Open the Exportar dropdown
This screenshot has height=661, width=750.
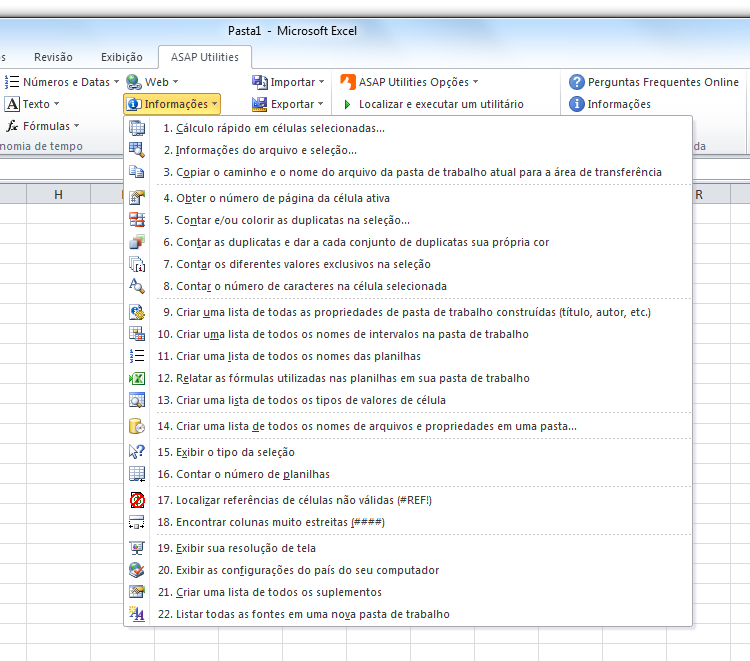coord(288,104)
